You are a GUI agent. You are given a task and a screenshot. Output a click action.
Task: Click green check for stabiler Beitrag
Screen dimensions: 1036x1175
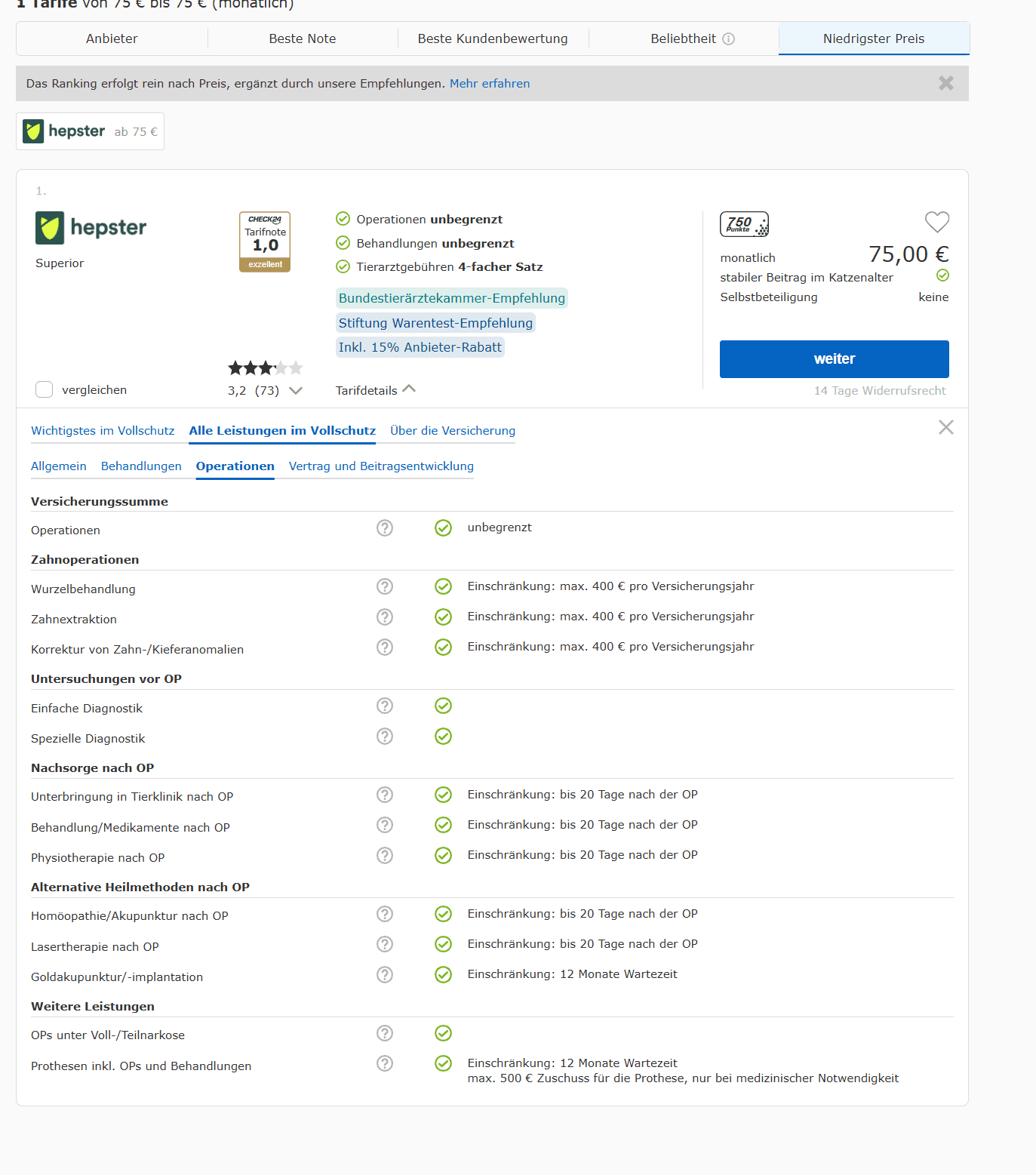click(942, 275)
